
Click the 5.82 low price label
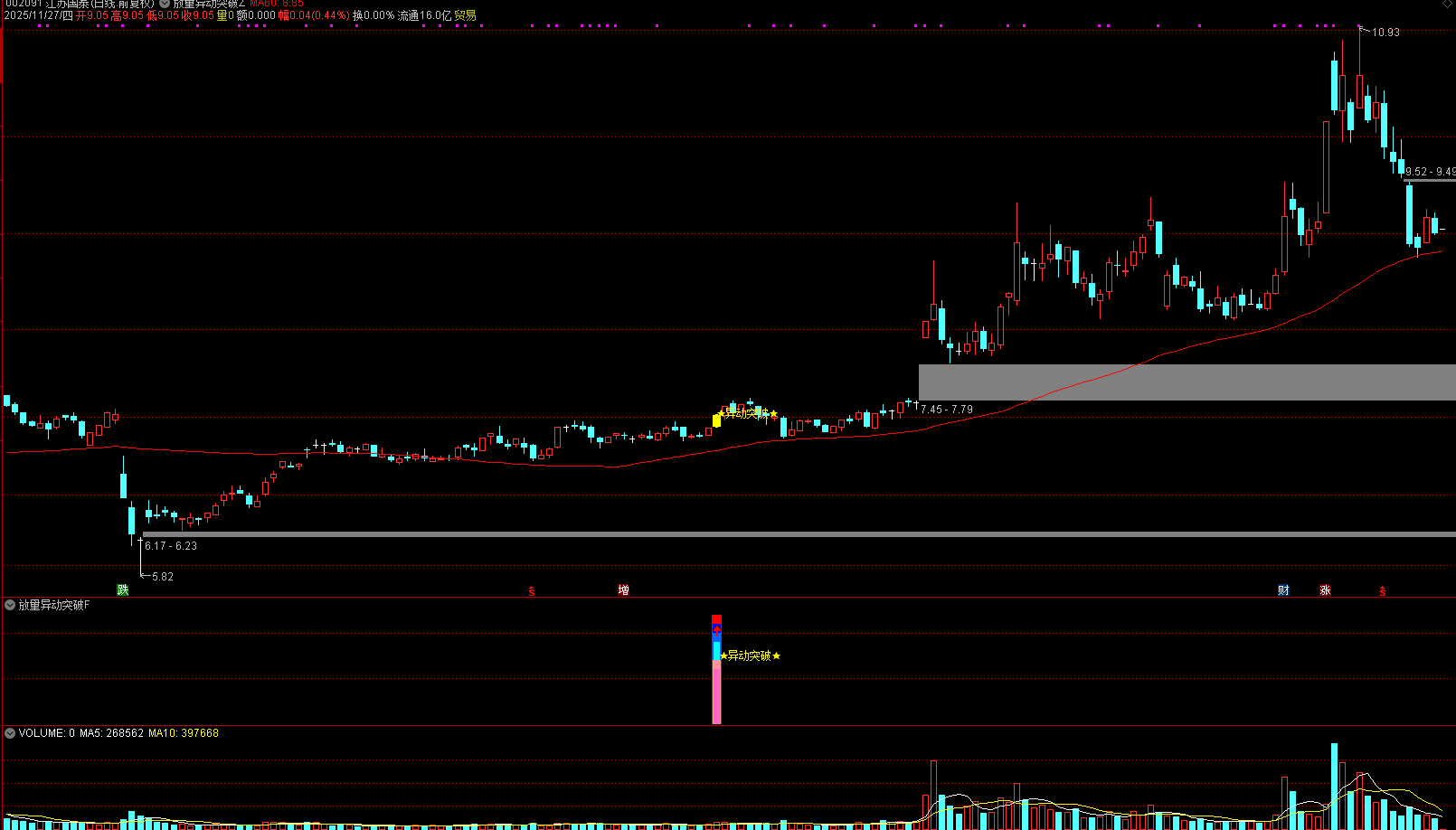163,577
